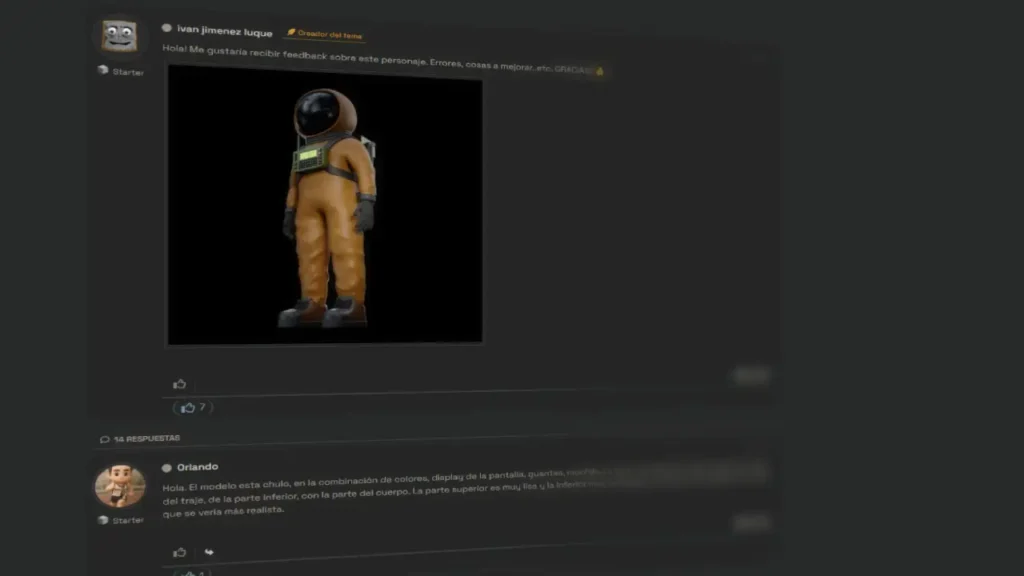Open the 14 Respuestas replies label
Image resolution: width=1024 pixels, height=576 pixels.
(x=147, y=439)
